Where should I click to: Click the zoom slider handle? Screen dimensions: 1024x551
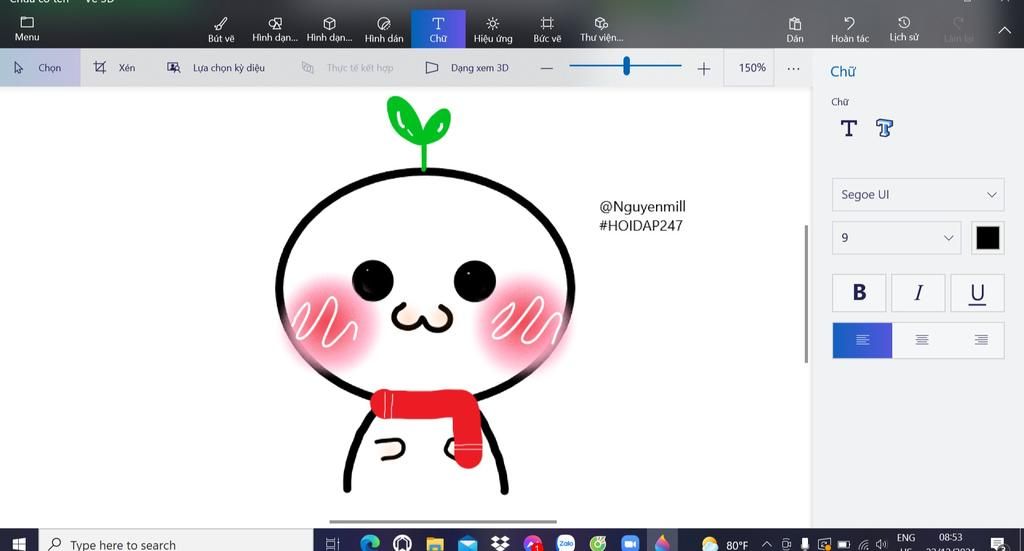[x=626, y=66]
